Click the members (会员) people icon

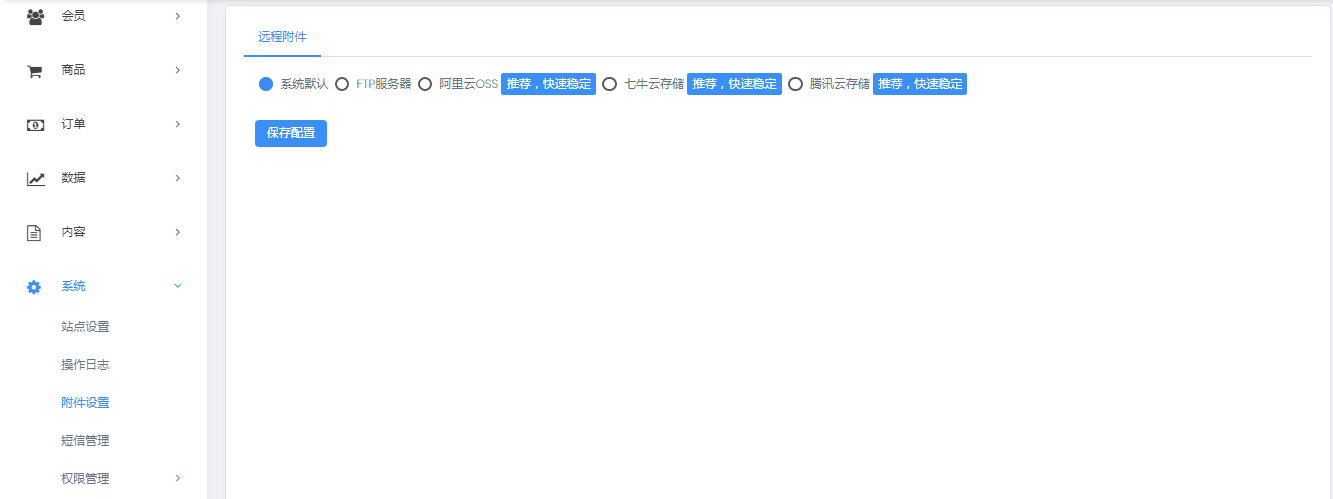click(35, 16)
